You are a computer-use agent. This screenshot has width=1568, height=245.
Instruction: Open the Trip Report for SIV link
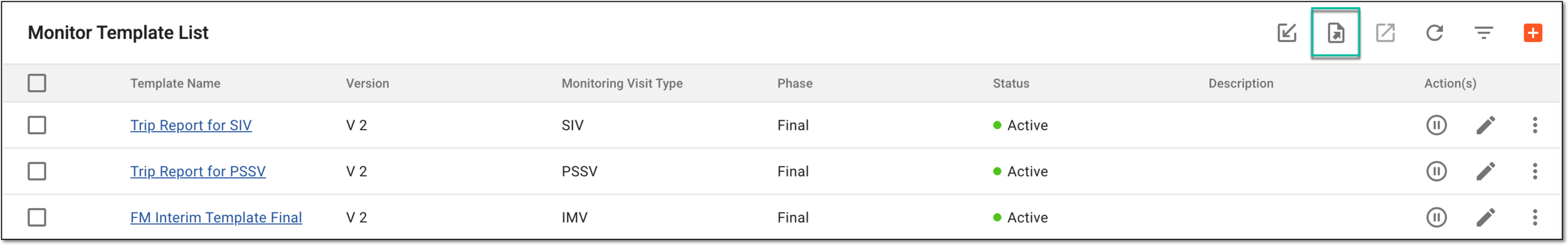coord(191,125)
